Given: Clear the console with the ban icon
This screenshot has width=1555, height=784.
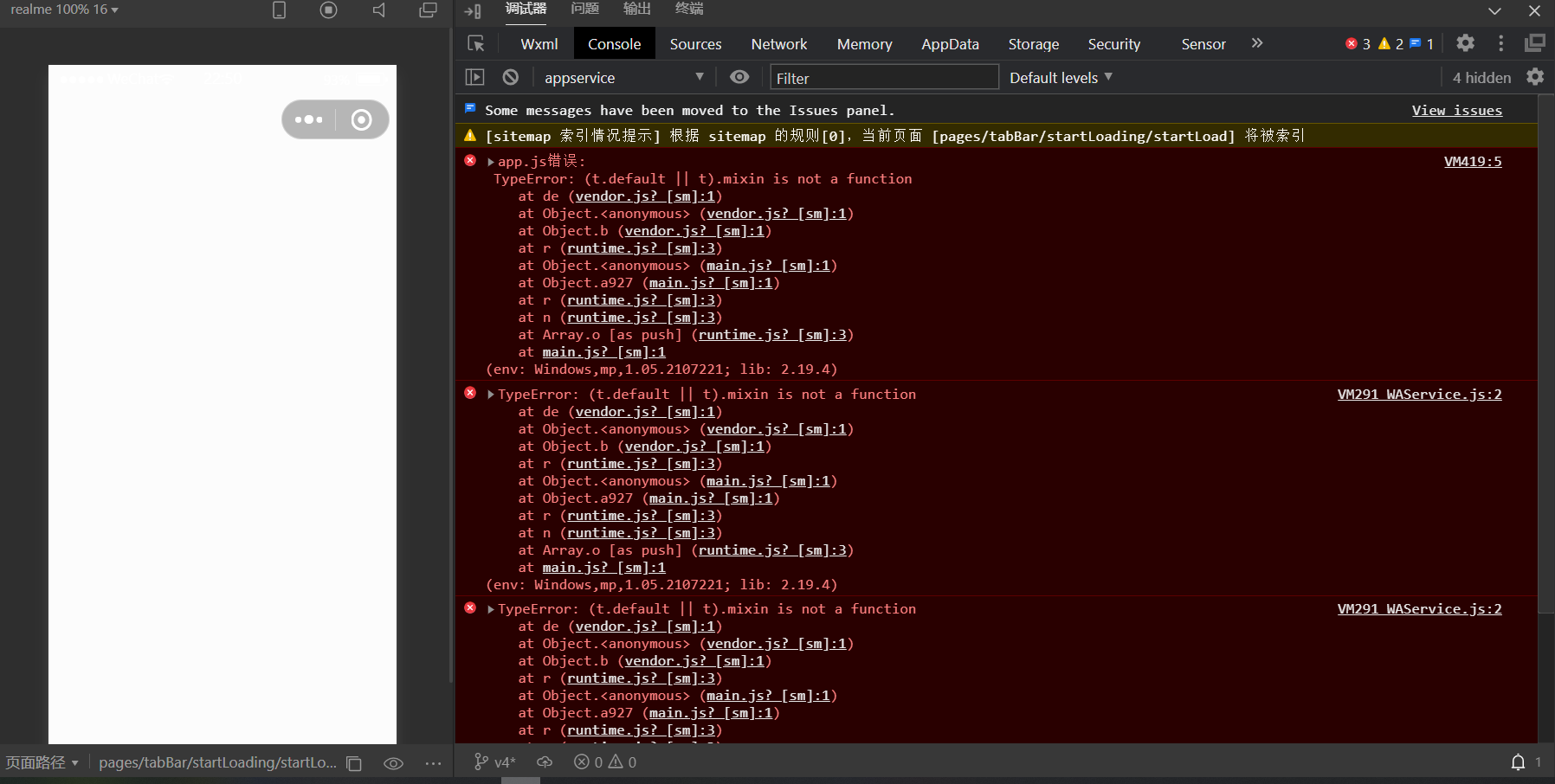Looking at the screenshot, I should pos(511,77).
